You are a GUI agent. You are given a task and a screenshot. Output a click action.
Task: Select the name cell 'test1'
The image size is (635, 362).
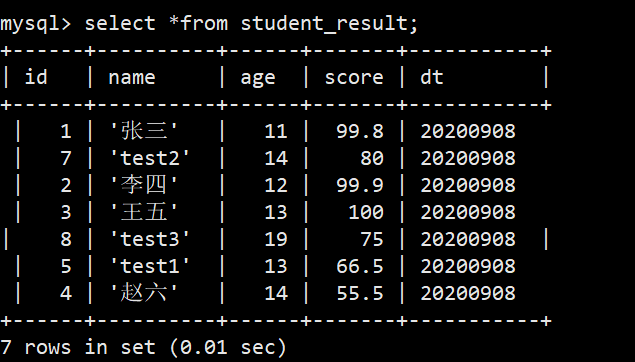[x=150, y=266]
